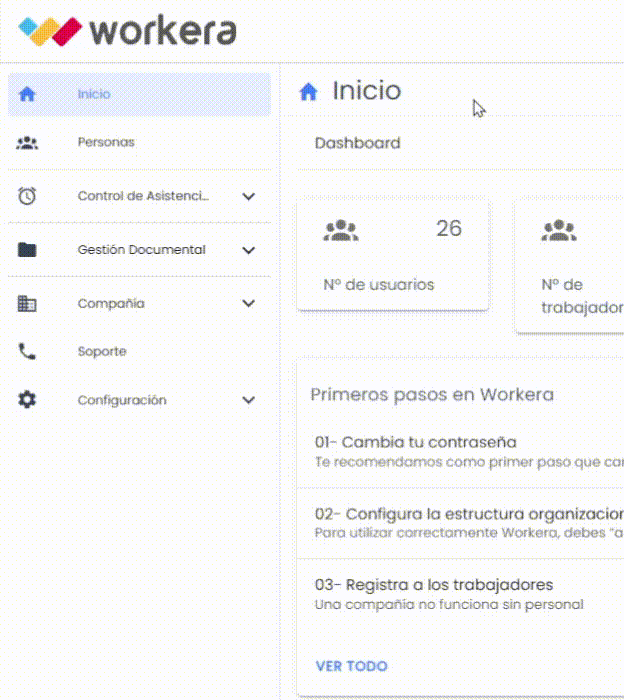This screenshot has height=700, width=624.
Task: Click the blue home icon beside the Inicio heading
Action: click(309, 92)
